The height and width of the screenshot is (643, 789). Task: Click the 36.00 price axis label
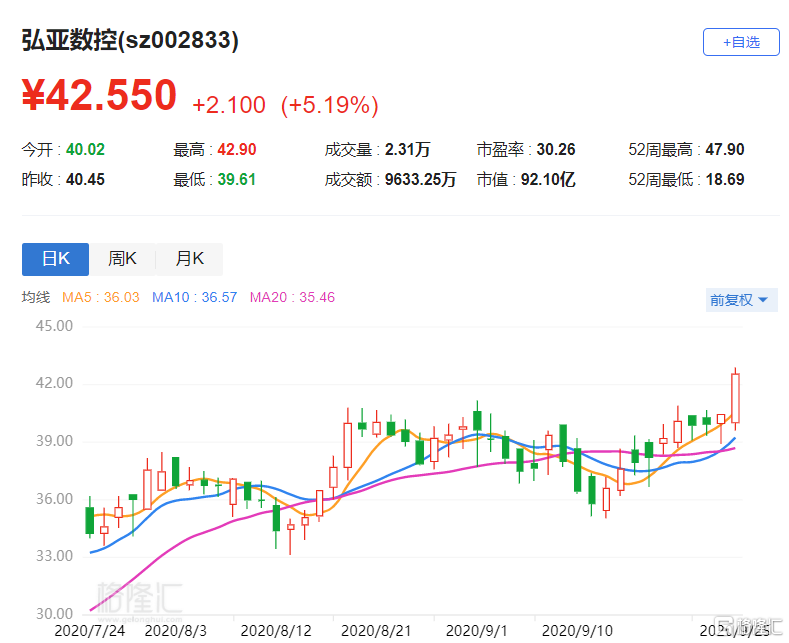[54, 499]
